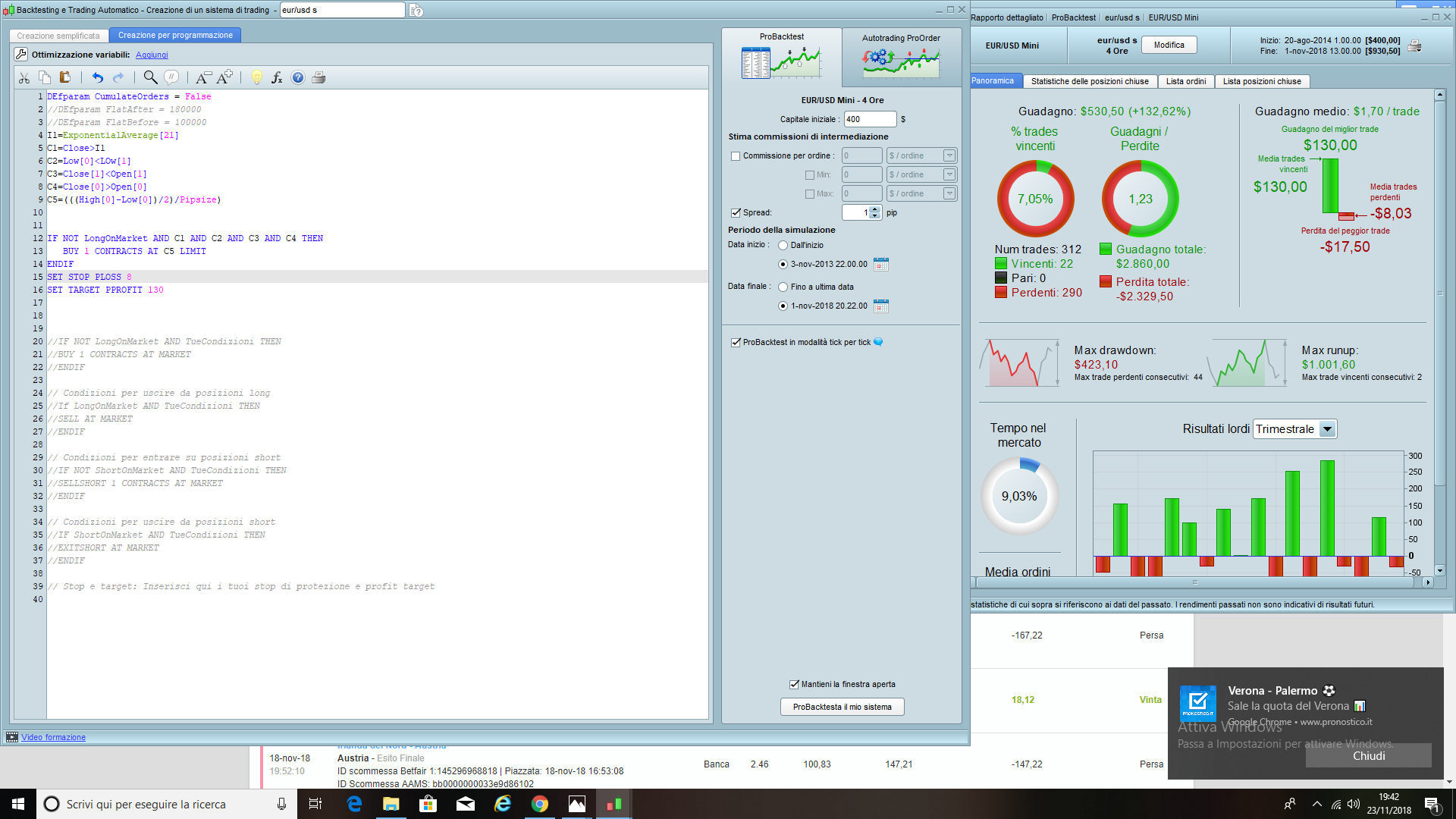The image size is (1456, 819).
Task: Click the cut scissors icon
Action: pyautogui.click(x=24, y=77)
